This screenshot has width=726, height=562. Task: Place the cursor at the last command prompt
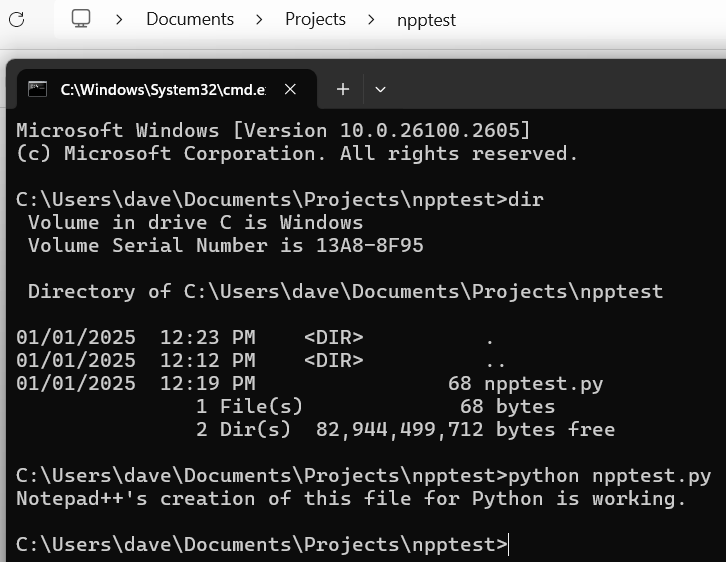coord(510,545)
